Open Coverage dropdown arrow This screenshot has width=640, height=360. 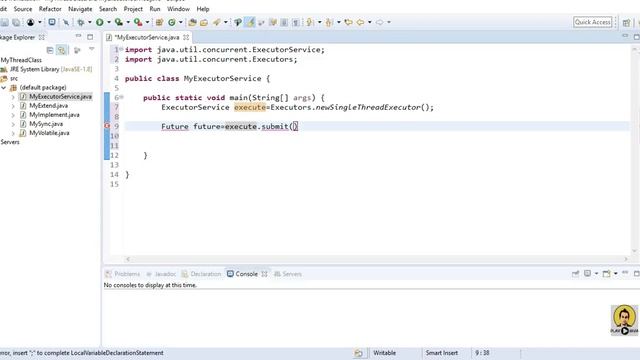click(128, 22)
